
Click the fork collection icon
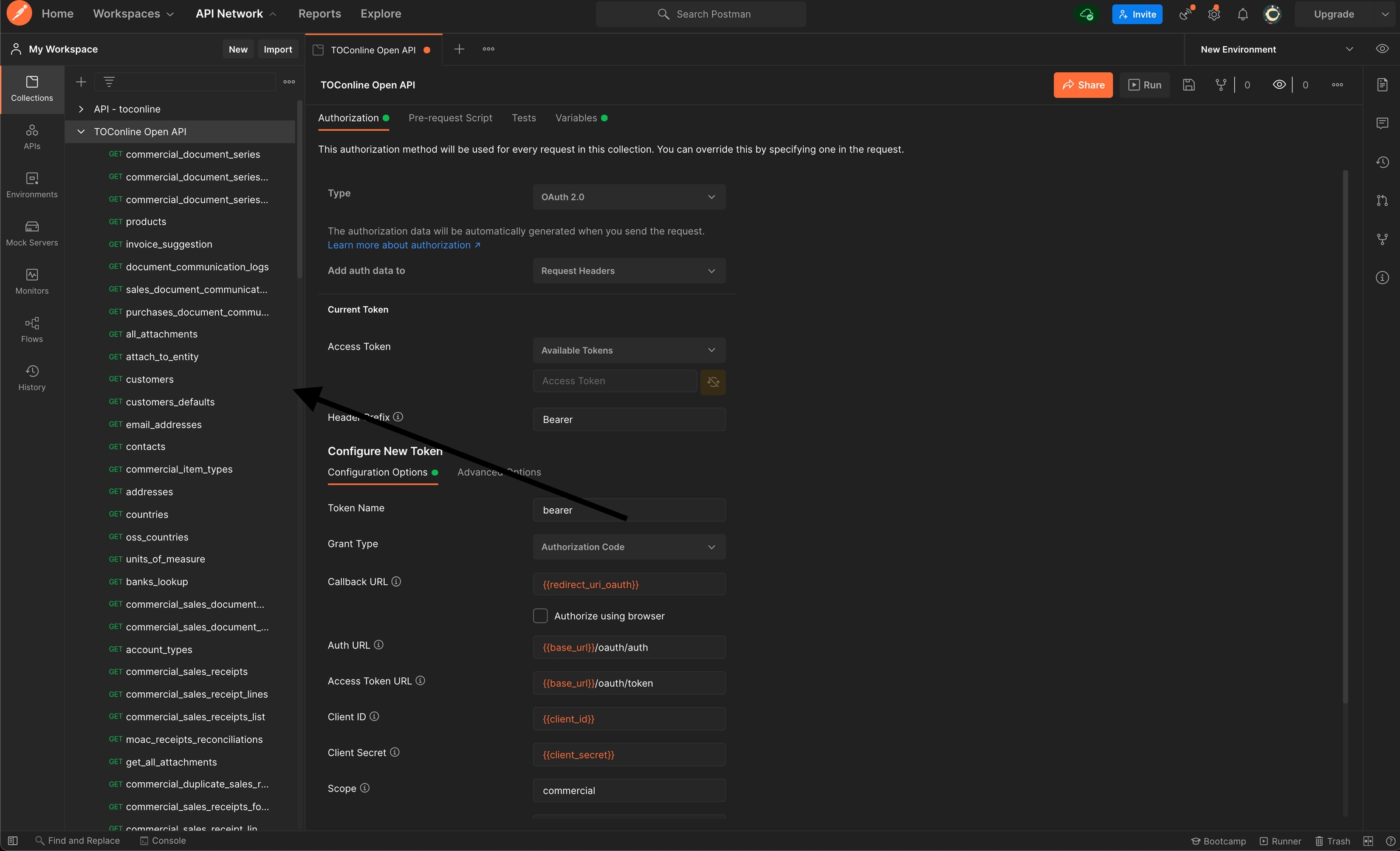(x=1221, y=85)
